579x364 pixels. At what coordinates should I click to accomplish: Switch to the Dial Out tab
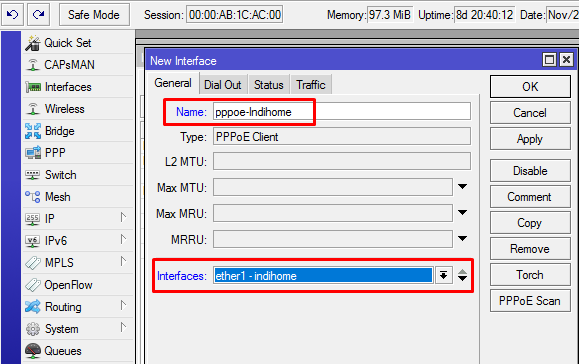tap(223, 85)
